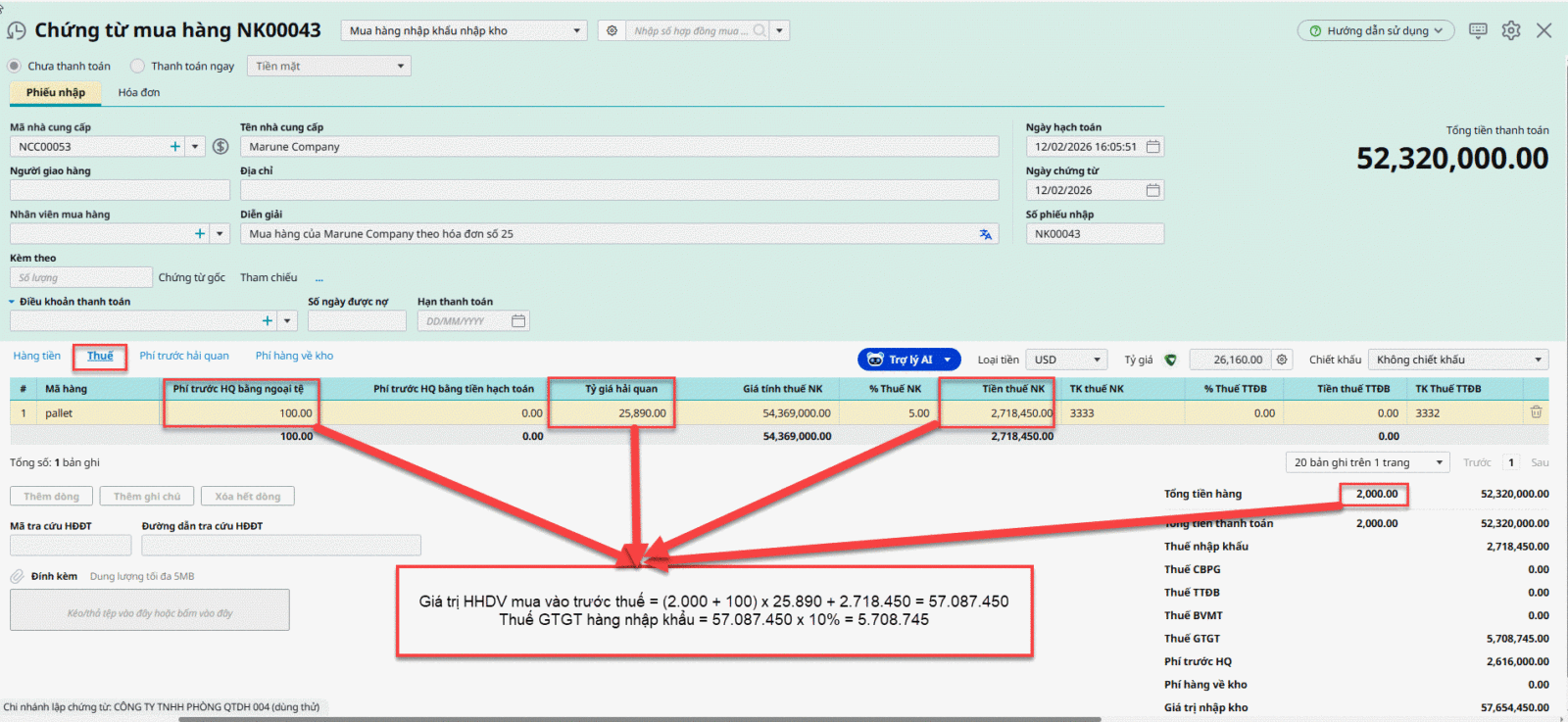The image size is (1568, 722).
Task: Open settings gear next to contract search
Action: coord(612,30)
